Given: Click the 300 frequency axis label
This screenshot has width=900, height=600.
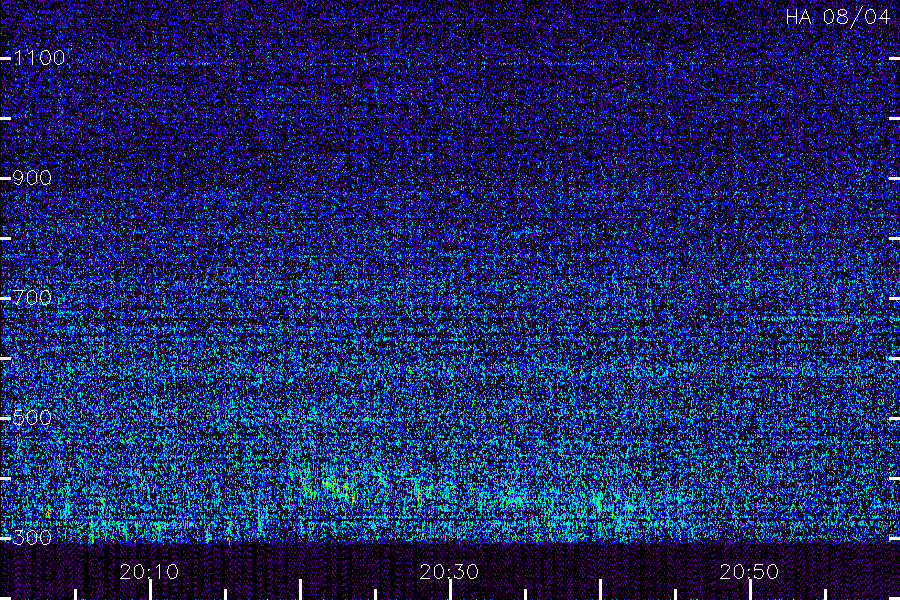Looking at the screenshot, I should coord(32,538).
